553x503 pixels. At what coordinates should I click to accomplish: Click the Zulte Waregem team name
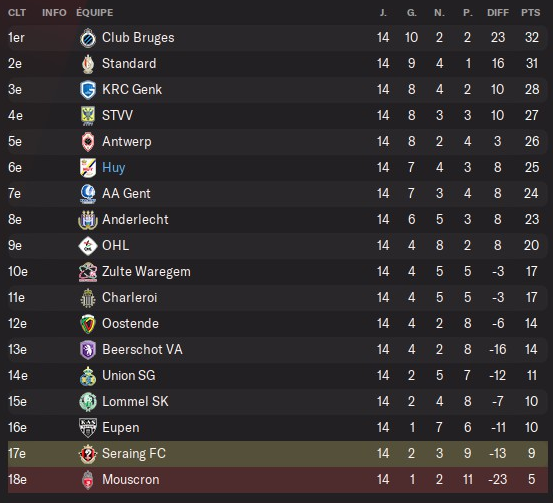pyautogui.click(x=146, y=272)
